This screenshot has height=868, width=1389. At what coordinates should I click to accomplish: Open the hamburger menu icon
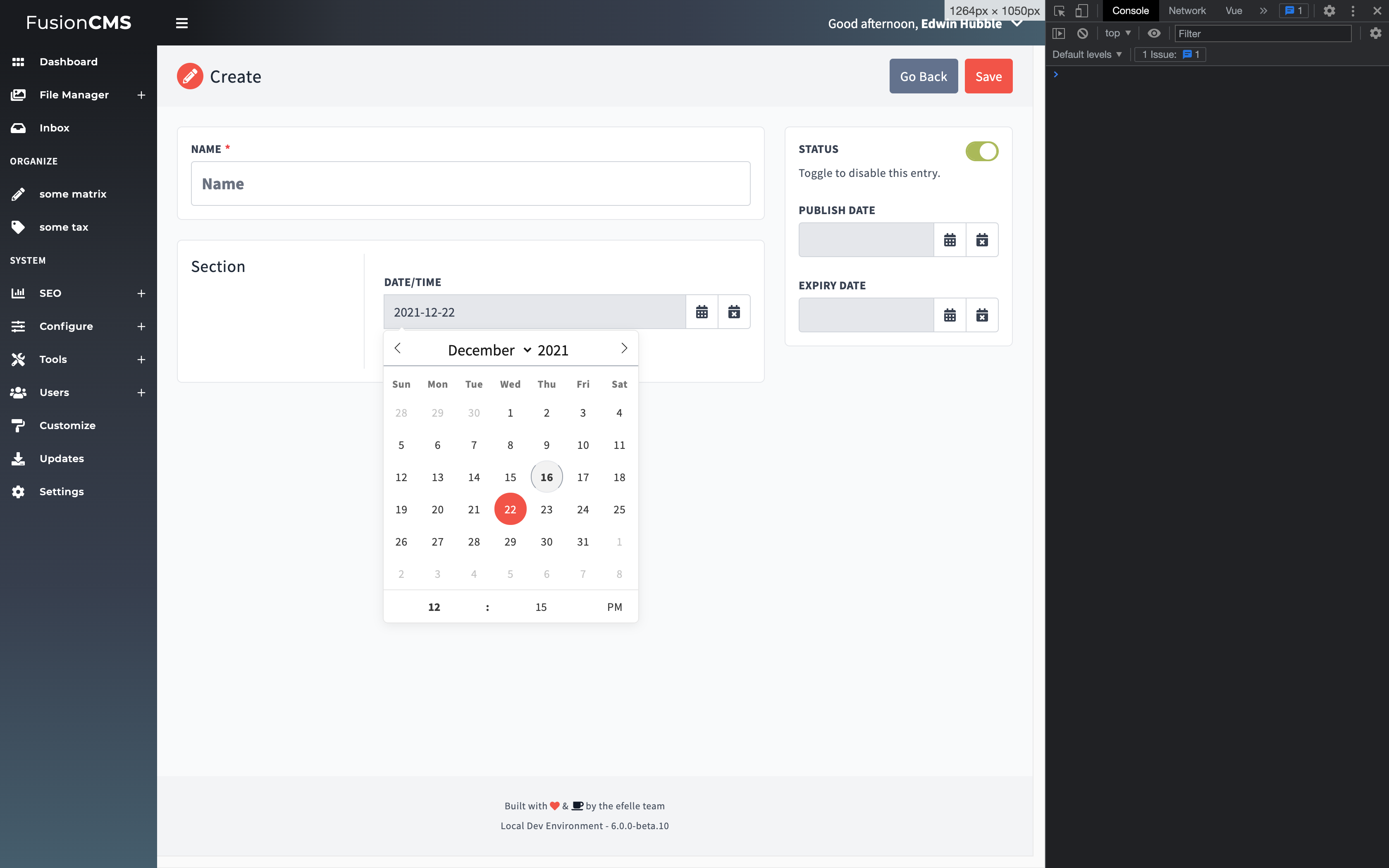point(181,23)
